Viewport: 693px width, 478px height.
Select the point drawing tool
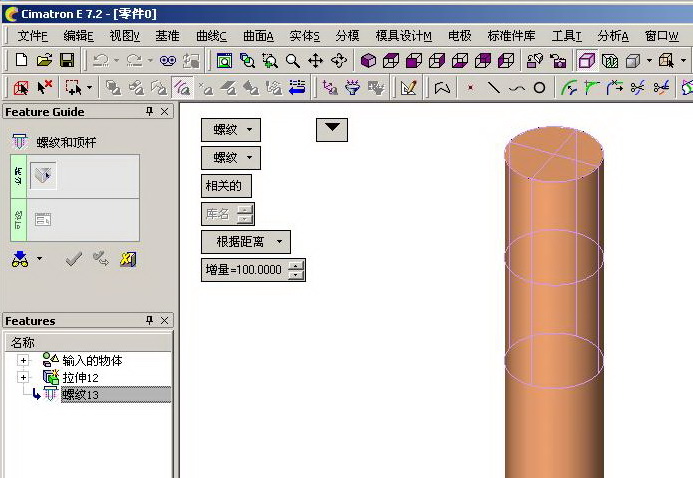tap(471, 88)
